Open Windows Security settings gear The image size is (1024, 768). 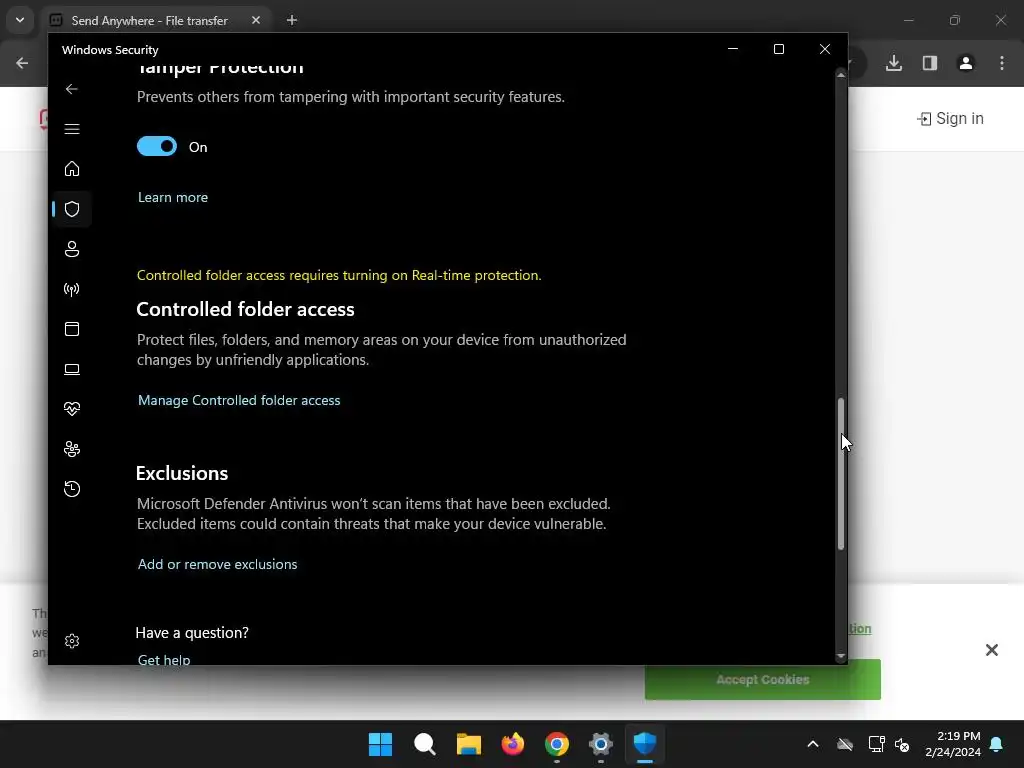click(x=72, y=641)
